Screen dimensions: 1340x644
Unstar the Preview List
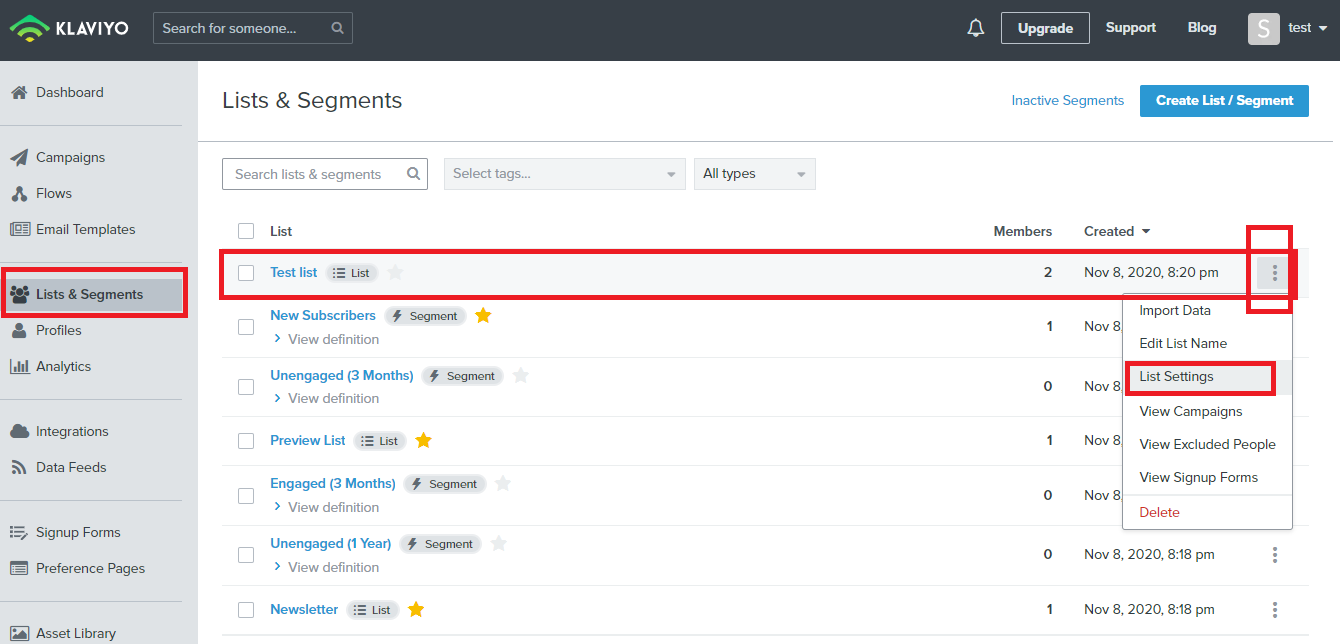423,440
